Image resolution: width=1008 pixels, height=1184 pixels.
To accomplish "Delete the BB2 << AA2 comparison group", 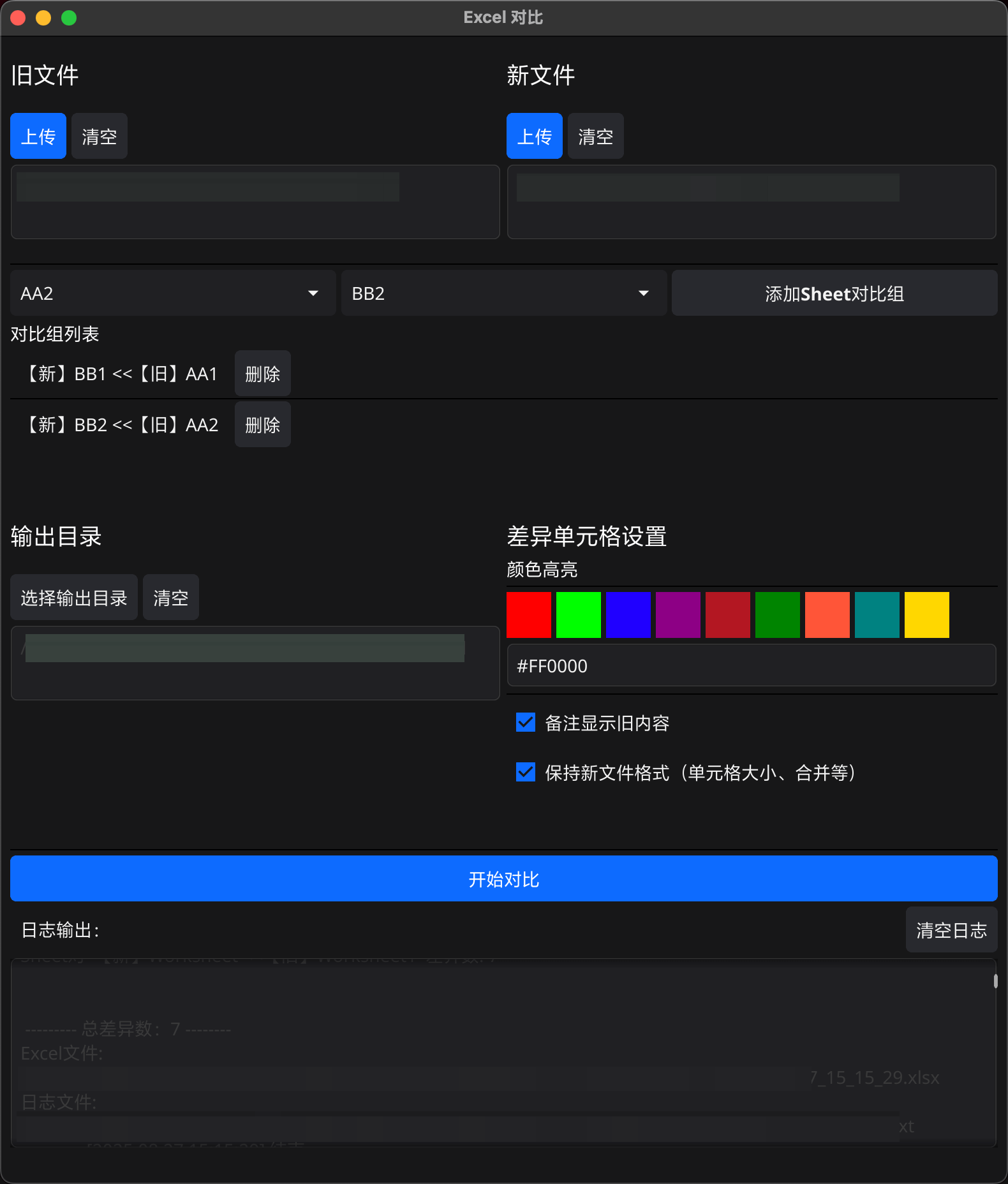I will point(262,425).
